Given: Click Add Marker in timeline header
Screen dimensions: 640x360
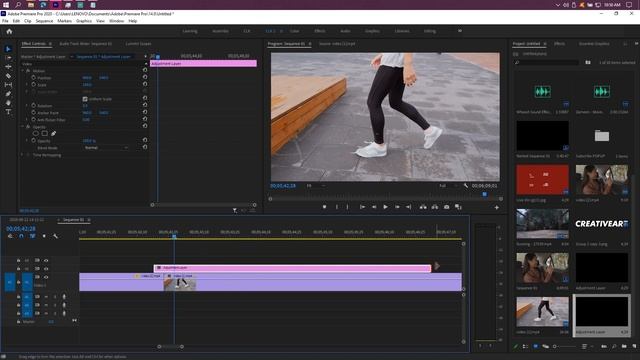Looking at the screenshot, I should (44, 236).
